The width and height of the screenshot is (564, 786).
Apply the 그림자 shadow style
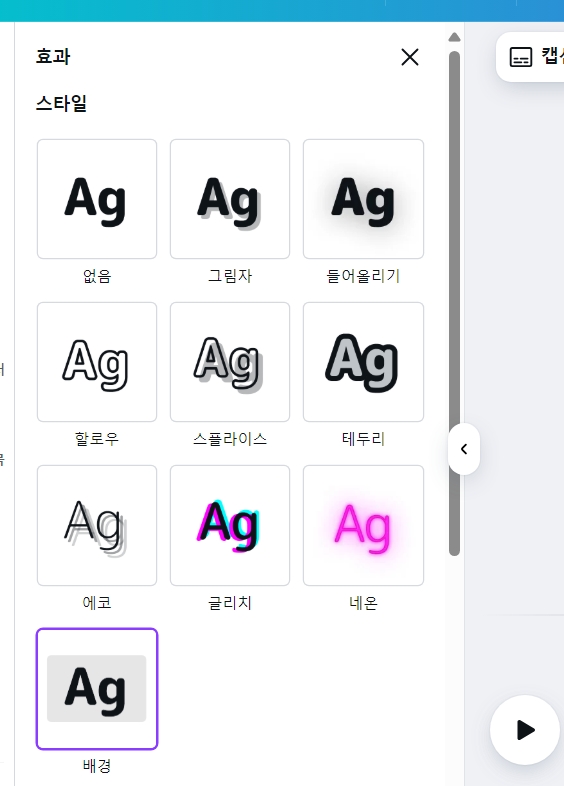point(230,199)
